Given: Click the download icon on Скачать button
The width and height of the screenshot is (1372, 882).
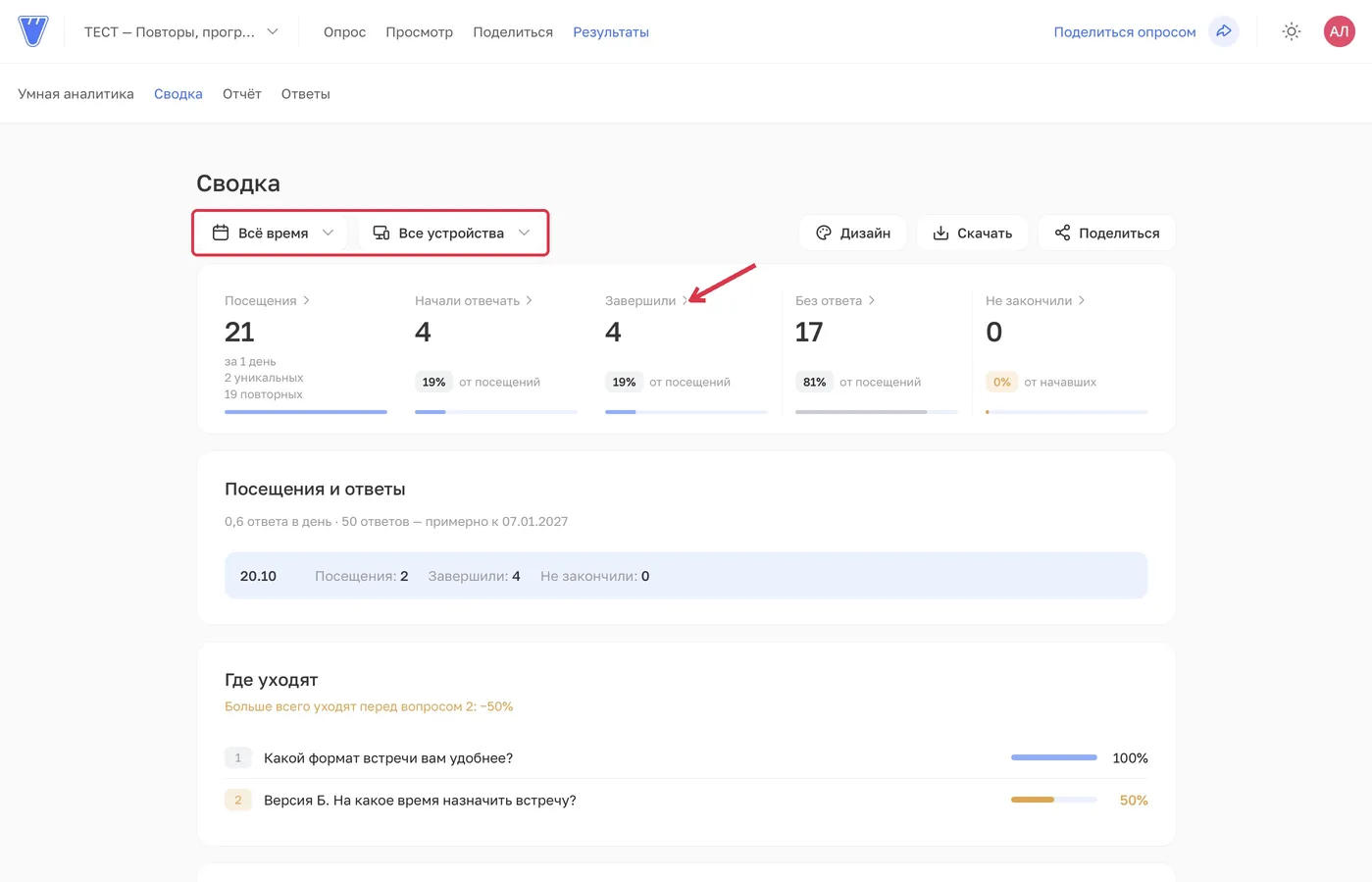Looking at the screenshot, I should click(x=940, y=233).
